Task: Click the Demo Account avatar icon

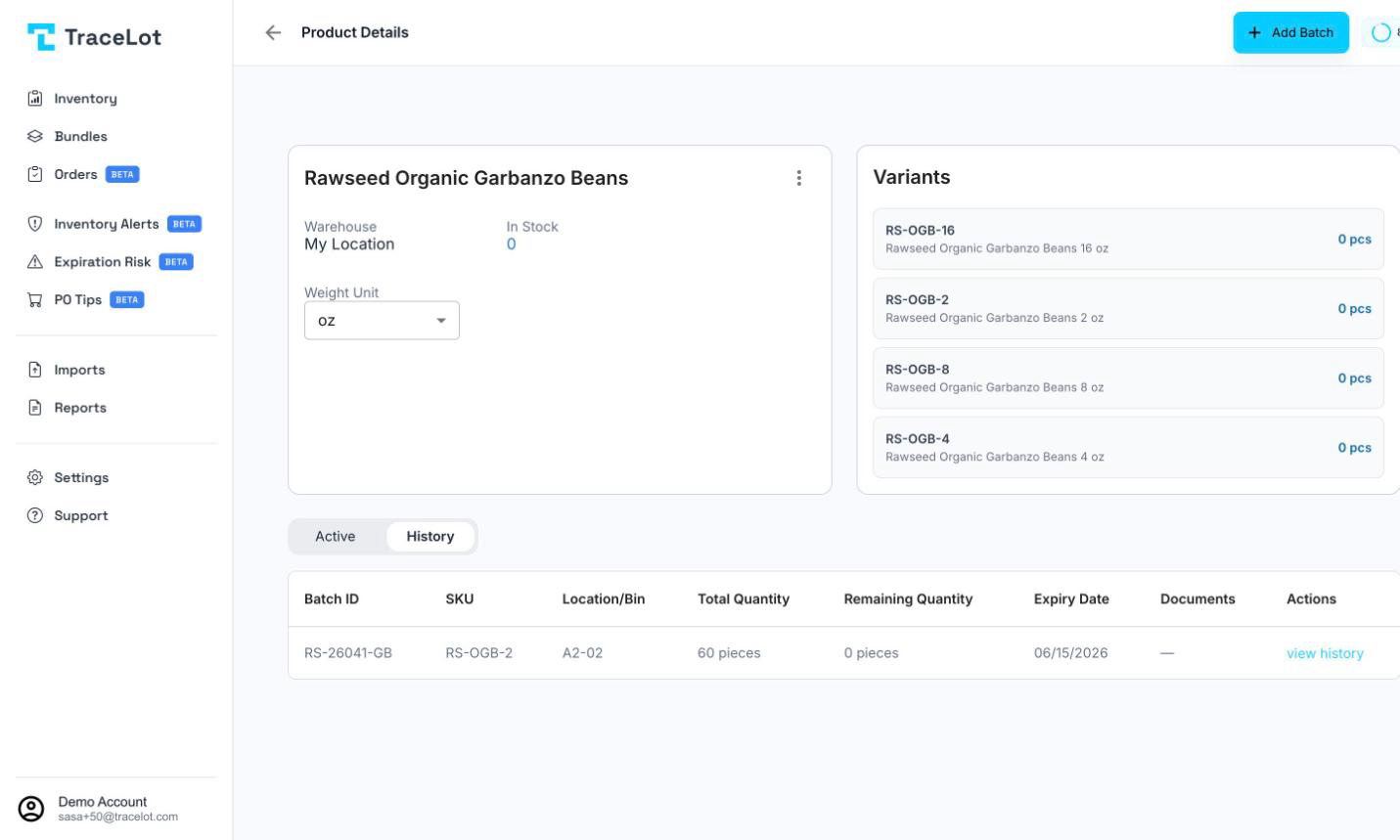Action: tap(31, 809)
